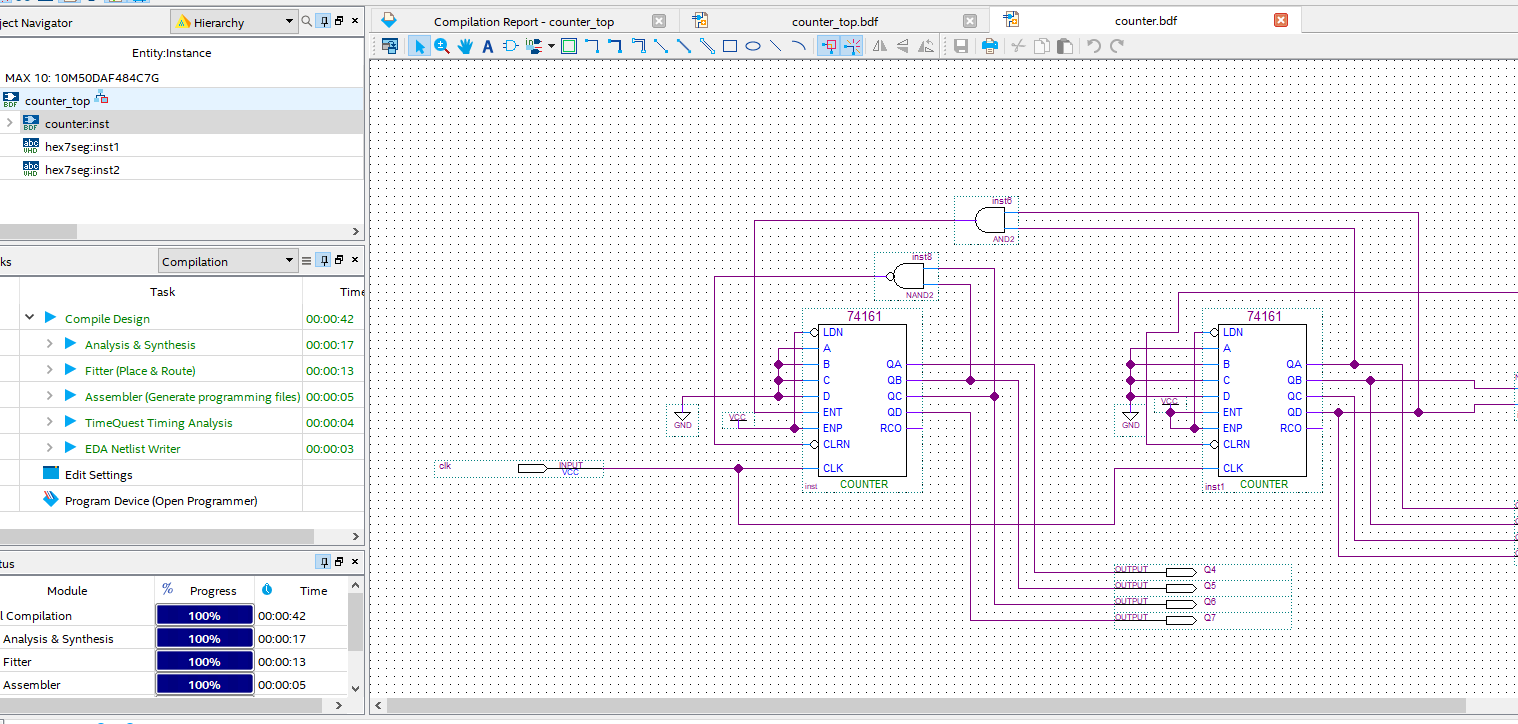Open the Pin tool dropdown arrow

(551, 46)
